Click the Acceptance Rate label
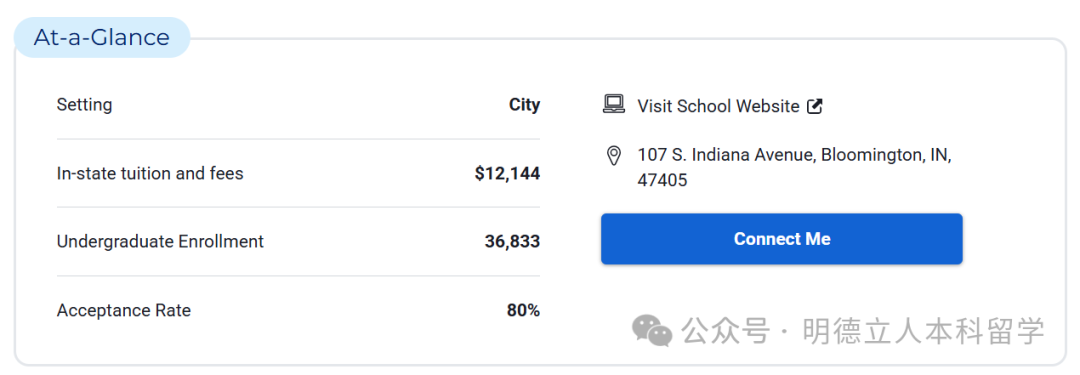The height and width of the screenshot is (375, 1080). point(123,311)
